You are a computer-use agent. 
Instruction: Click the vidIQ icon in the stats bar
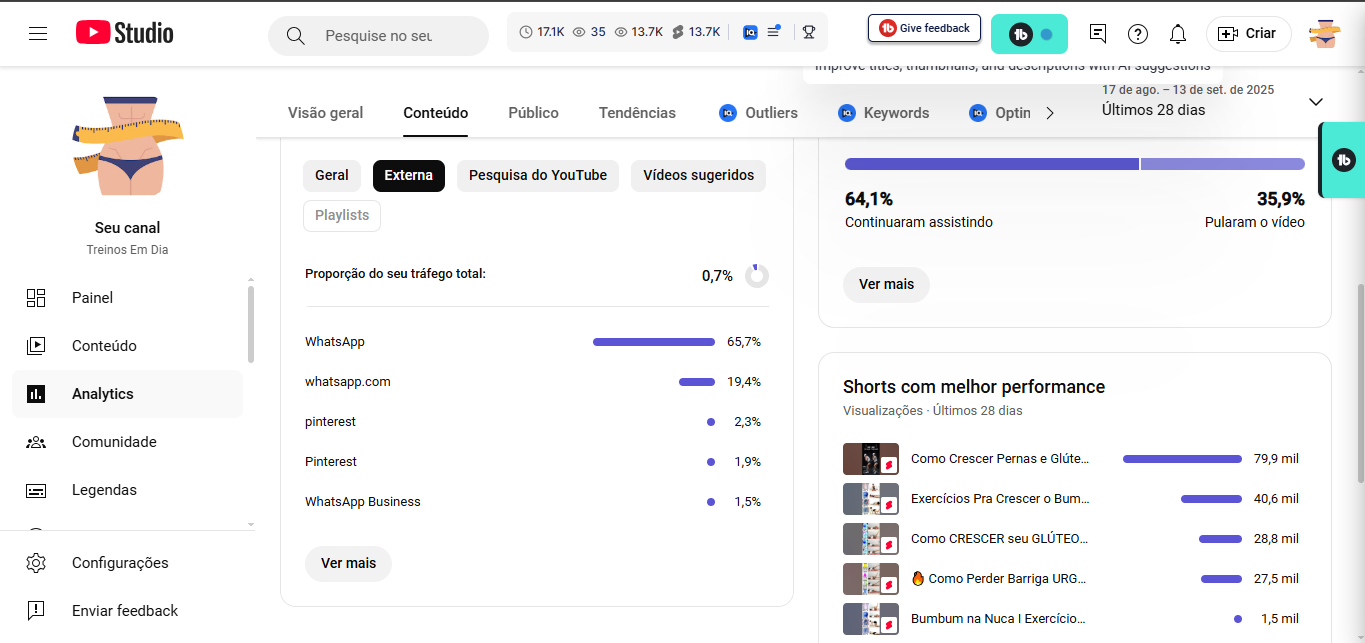click(750, 32)
